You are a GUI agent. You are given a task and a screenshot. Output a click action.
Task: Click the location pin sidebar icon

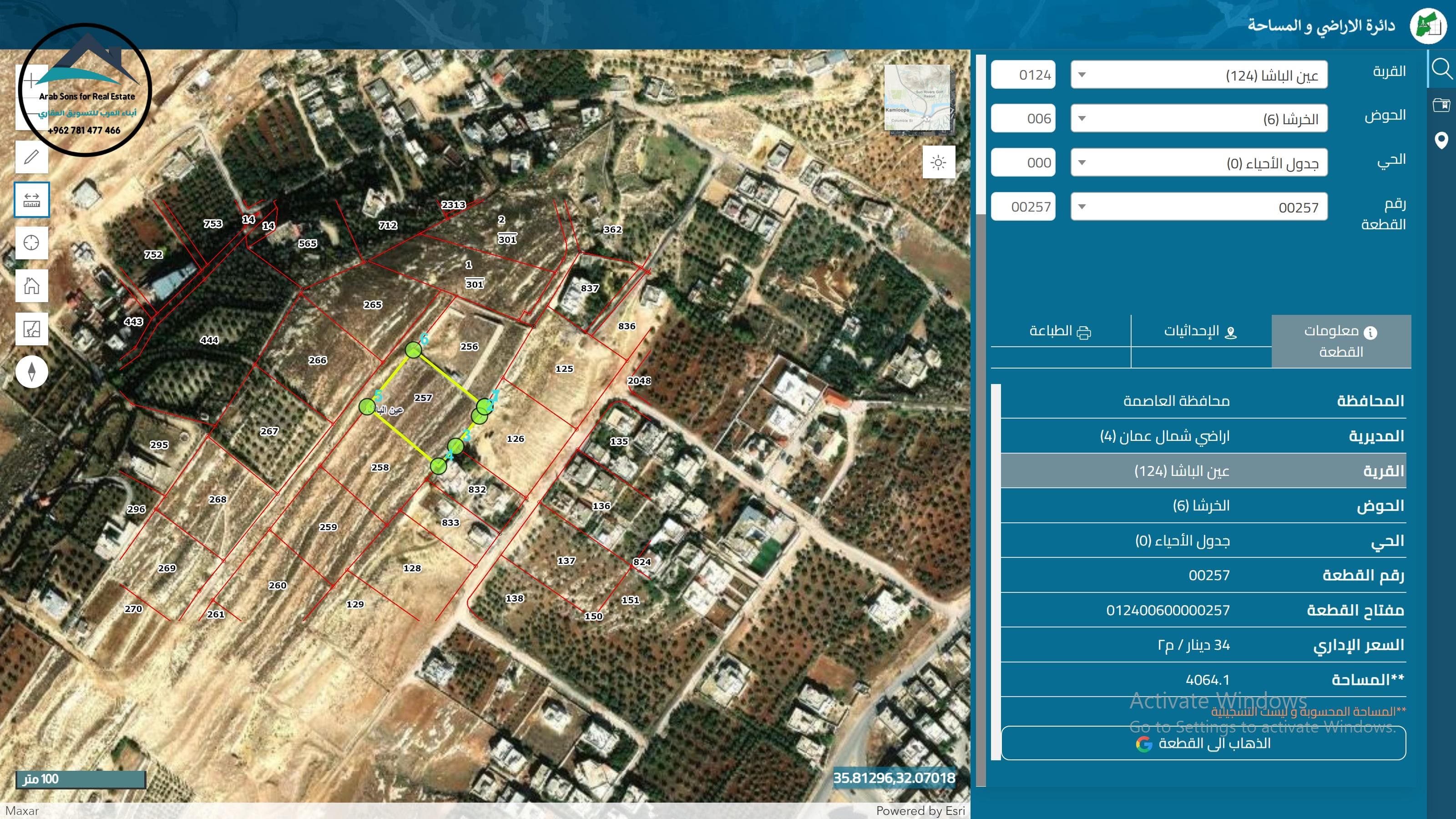[x=1441, y=140]
